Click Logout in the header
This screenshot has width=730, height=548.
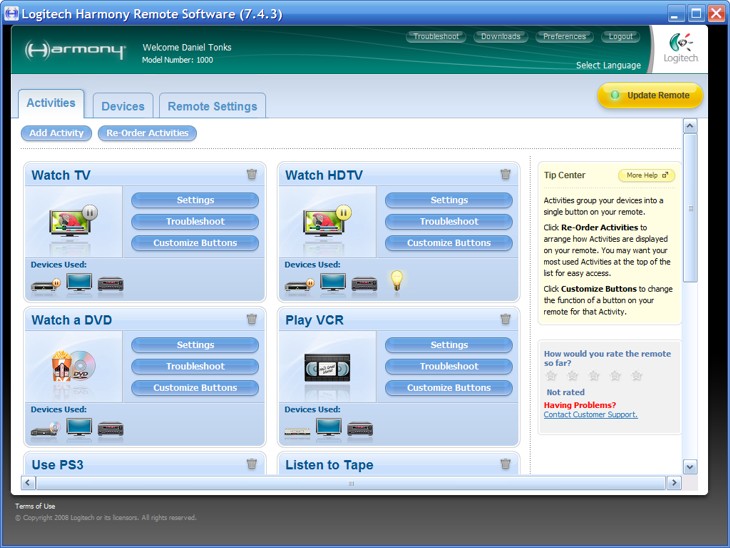pyautogui.click(x=621, y=36)
